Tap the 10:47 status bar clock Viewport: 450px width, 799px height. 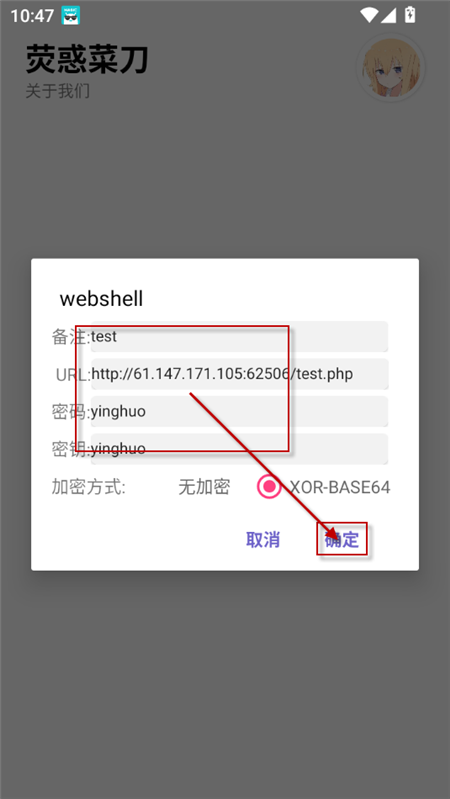(32, 16)
